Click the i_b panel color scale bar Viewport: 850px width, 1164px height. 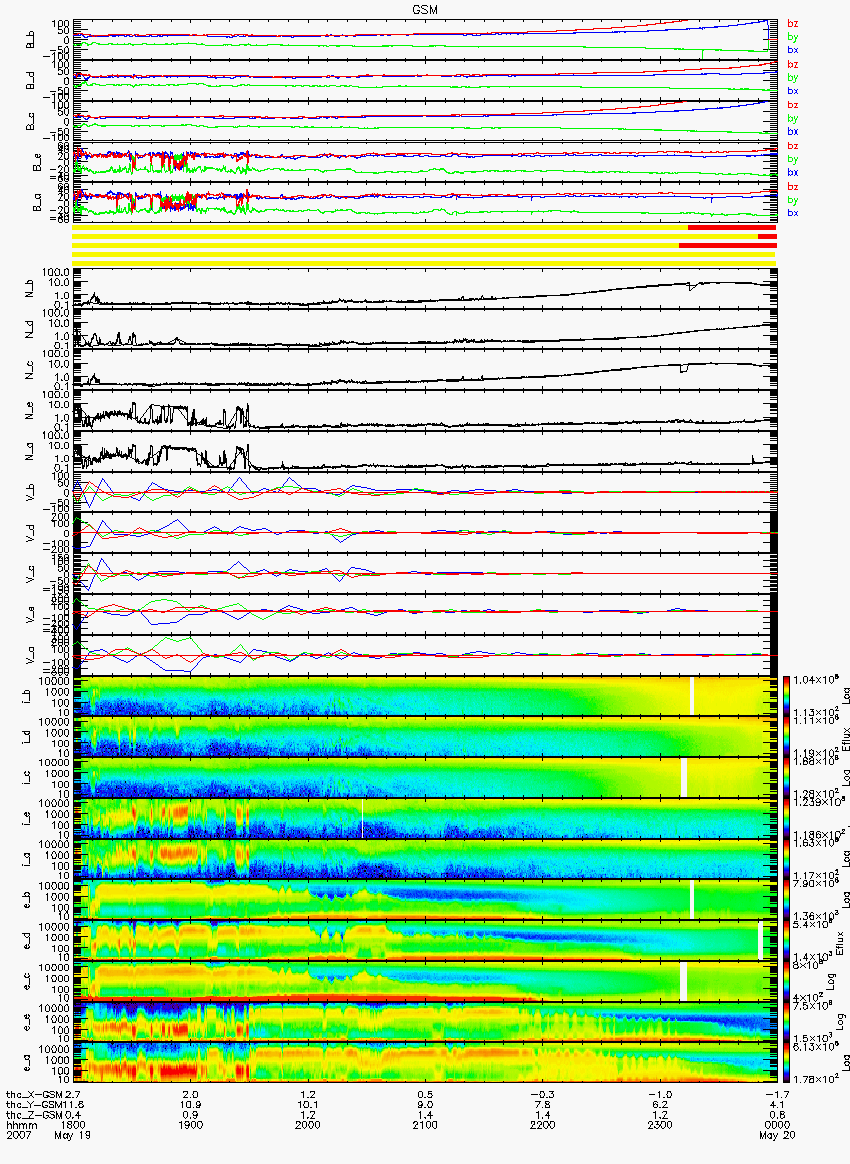point(787,696)
